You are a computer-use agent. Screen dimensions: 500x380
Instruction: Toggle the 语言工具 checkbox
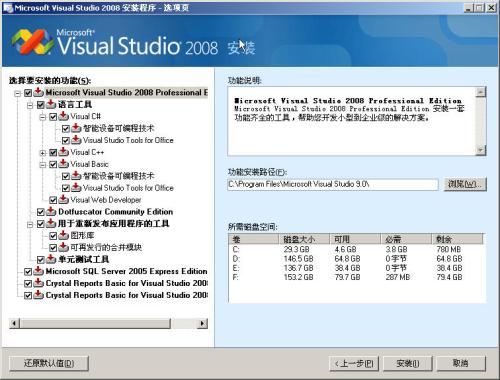pos(41,105)
